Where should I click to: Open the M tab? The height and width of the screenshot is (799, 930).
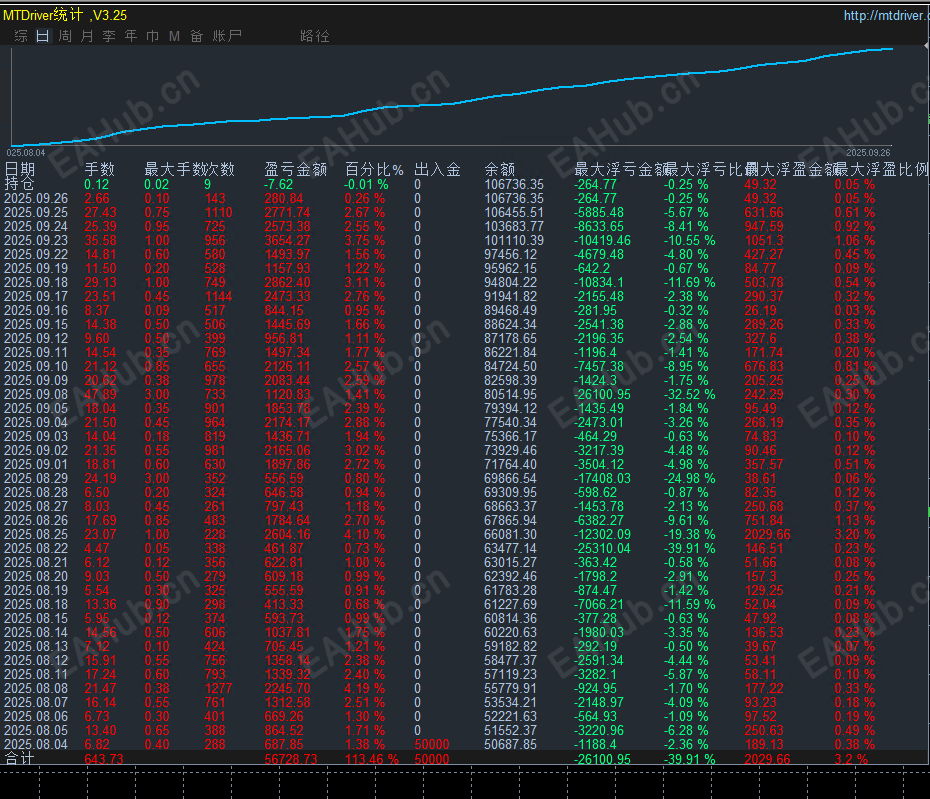point(174,36)
